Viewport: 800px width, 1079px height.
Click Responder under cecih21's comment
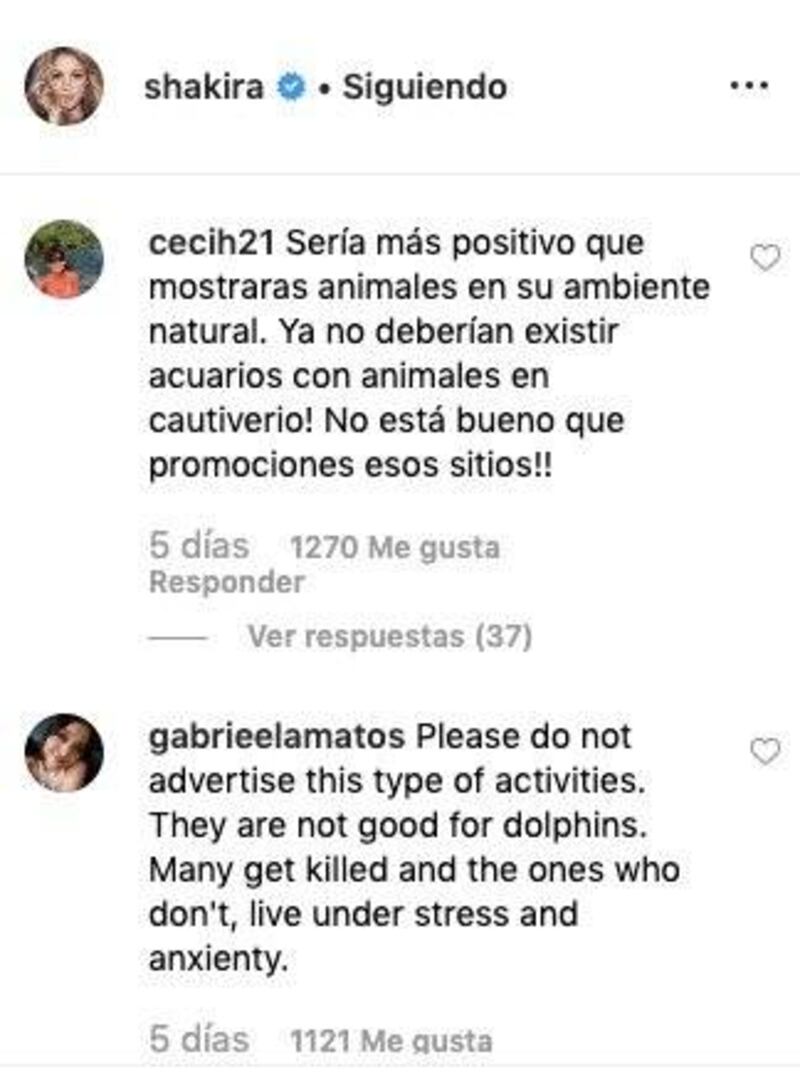(x=227, y=582)
